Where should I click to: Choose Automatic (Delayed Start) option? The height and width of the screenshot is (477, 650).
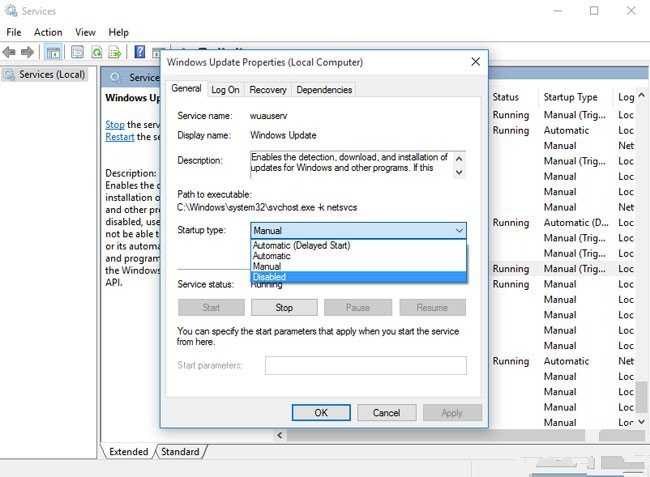coord(358,245)
